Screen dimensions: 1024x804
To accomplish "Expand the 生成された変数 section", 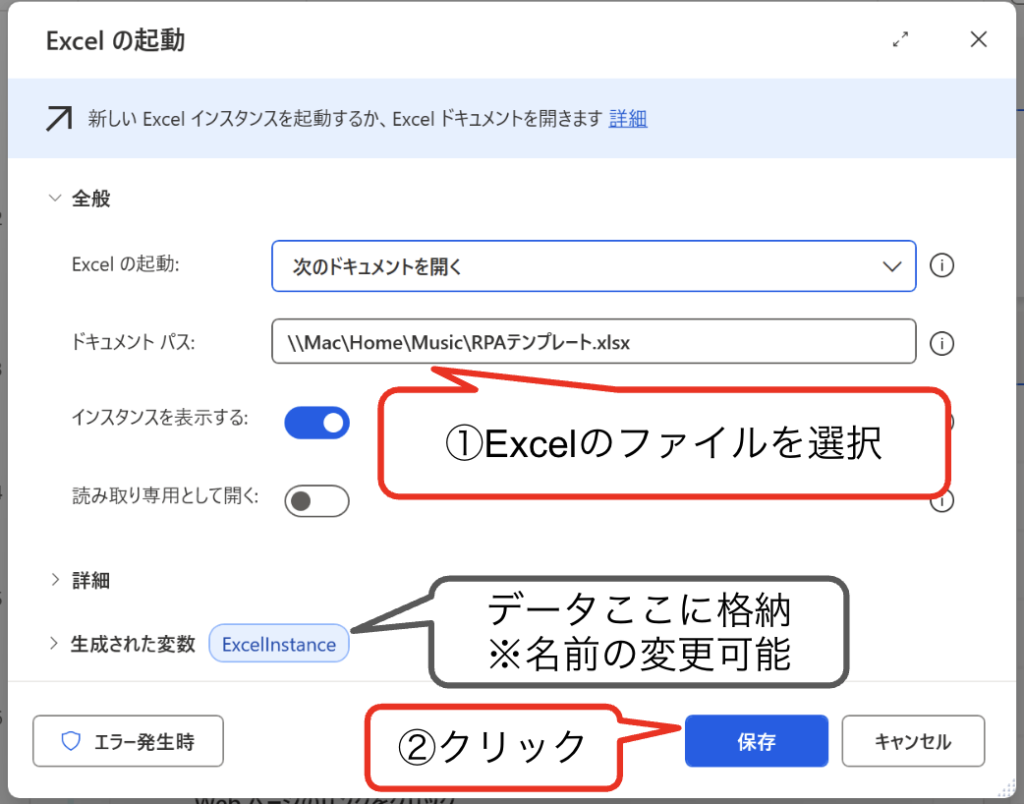I will tap(55, 644).
